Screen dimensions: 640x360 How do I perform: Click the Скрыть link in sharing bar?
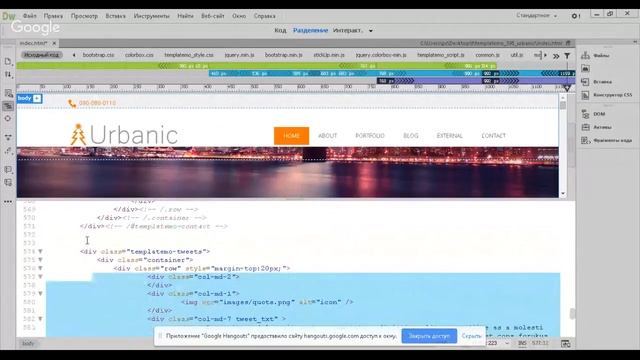coord(471,336)
